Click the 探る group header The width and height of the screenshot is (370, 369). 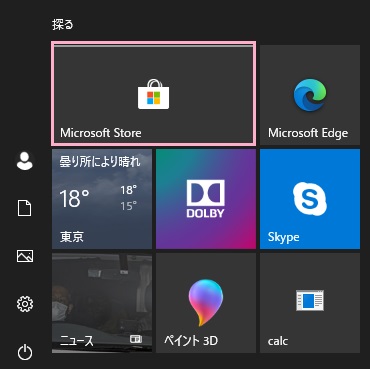62,25
